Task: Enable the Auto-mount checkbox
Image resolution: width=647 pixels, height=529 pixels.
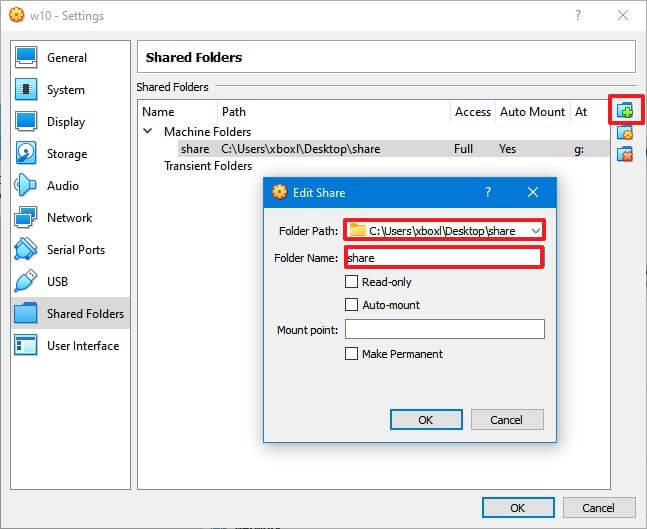Action: [351, 305]
